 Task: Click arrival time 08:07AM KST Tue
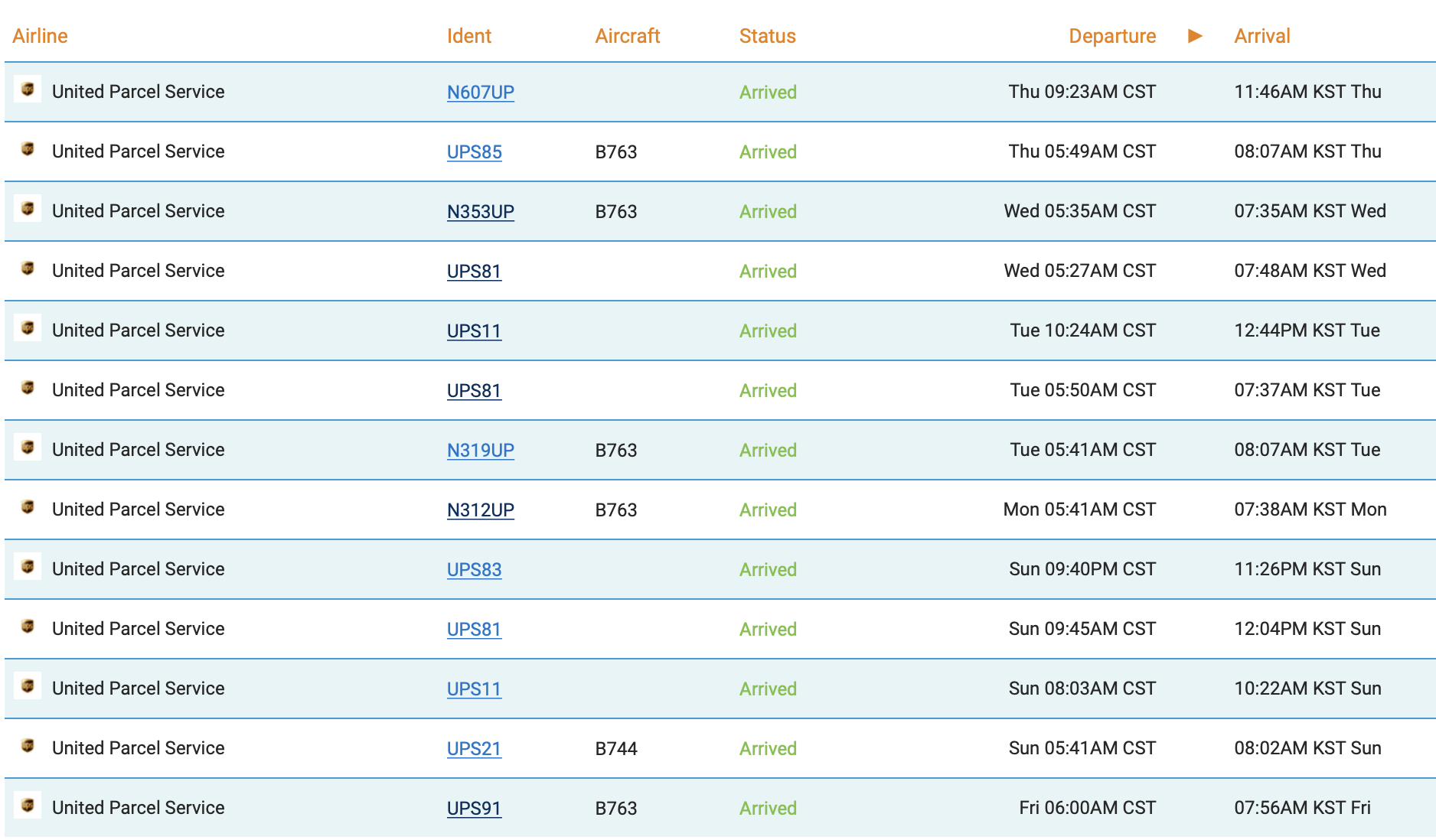(x=1307, y=450)
